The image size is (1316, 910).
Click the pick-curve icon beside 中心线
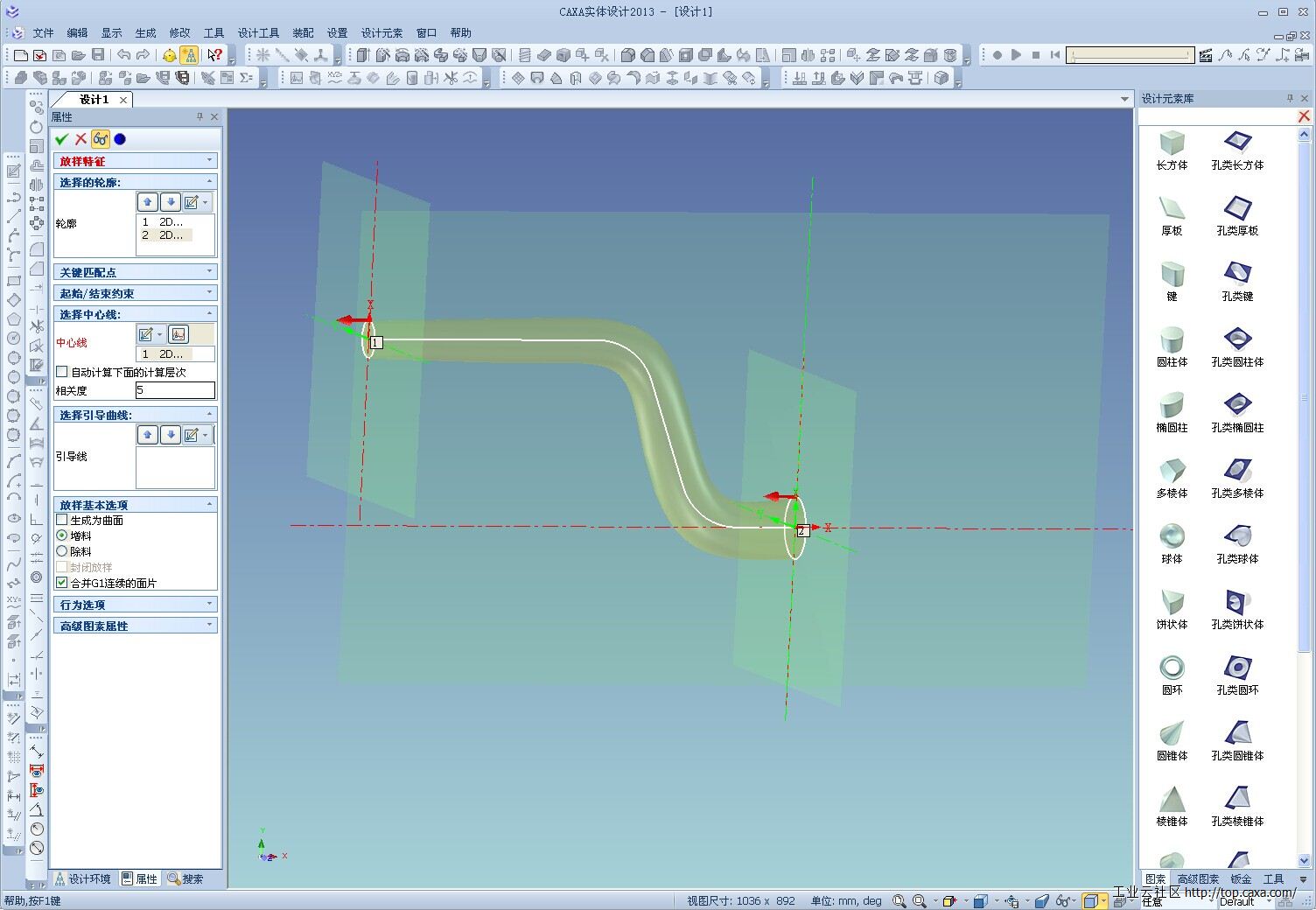178,334
